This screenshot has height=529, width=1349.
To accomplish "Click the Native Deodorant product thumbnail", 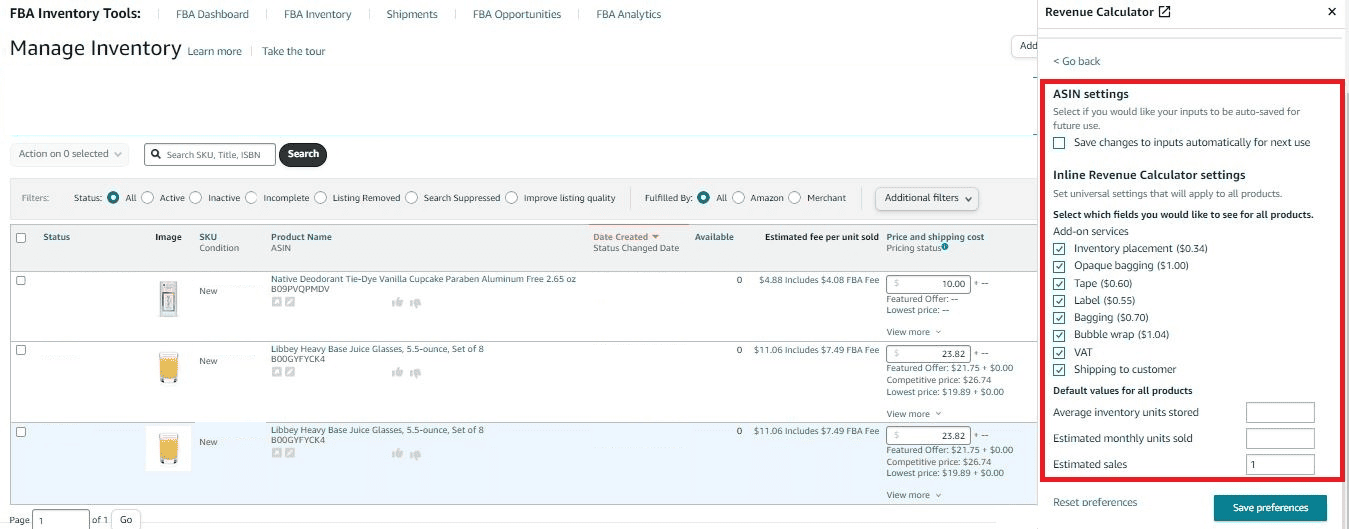I will coord(168,299).
